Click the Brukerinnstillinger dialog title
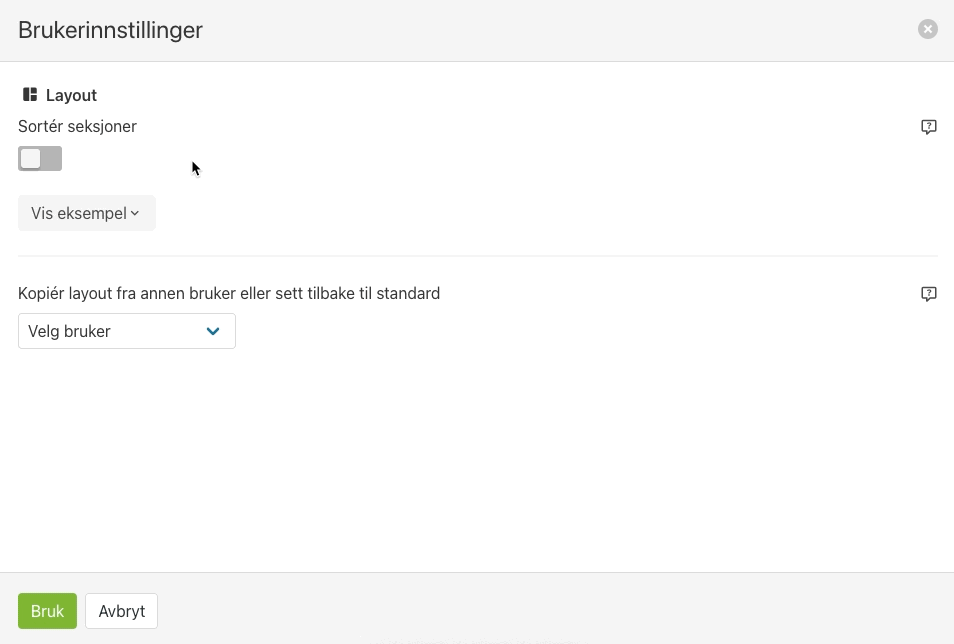This screenshot has height=644, width=954. pos(110,30)
